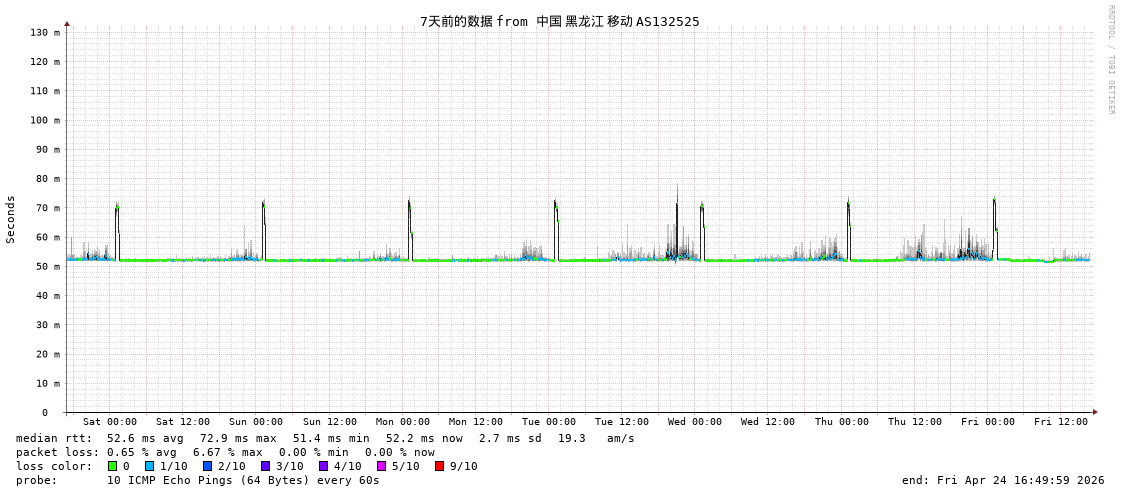Select the blue 2/10 loss color swatch
The height and width of the screenshot is (494, 1121).
207,466
